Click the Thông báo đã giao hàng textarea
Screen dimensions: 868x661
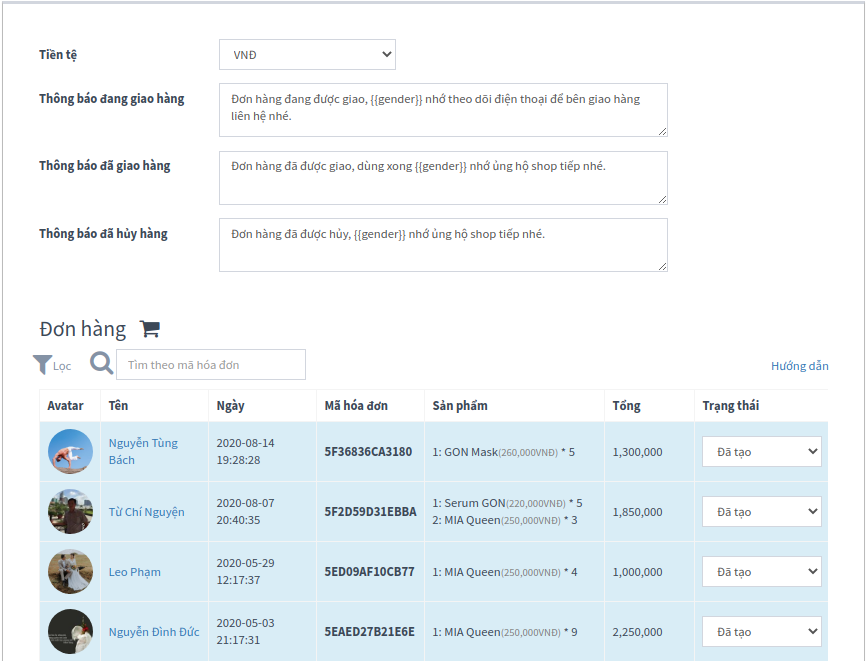point(443,178)
